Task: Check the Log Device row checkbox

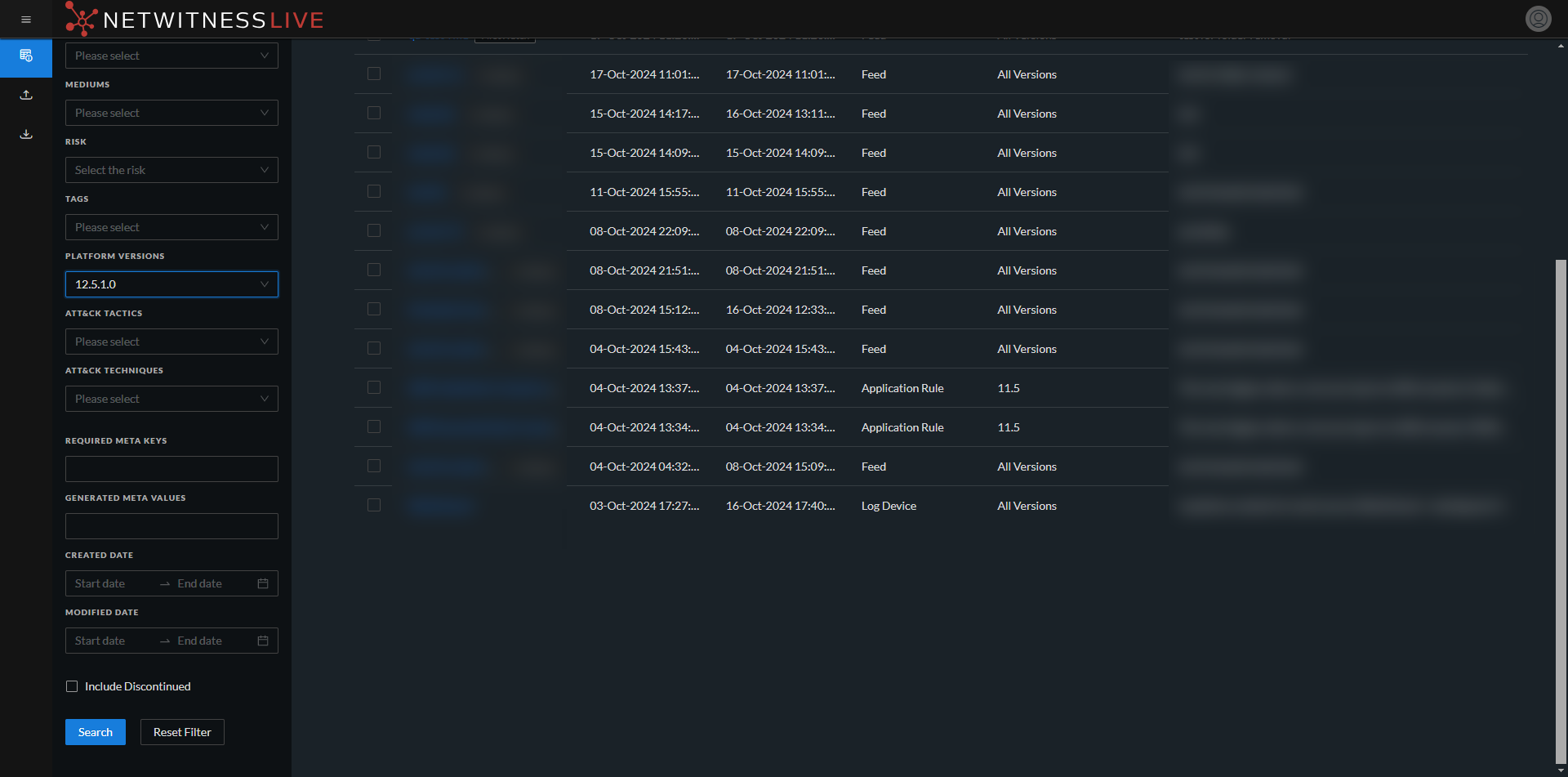Action: [374, 505]
